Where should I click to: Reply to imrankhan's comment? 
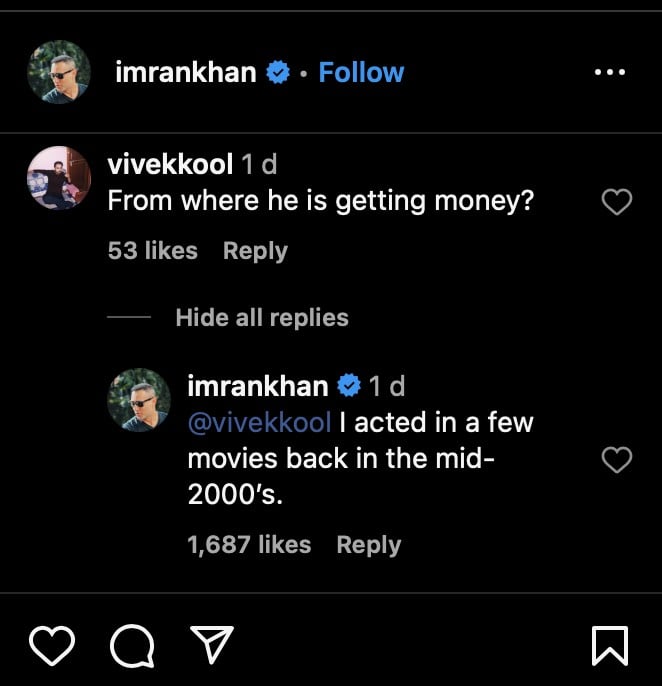368,545
